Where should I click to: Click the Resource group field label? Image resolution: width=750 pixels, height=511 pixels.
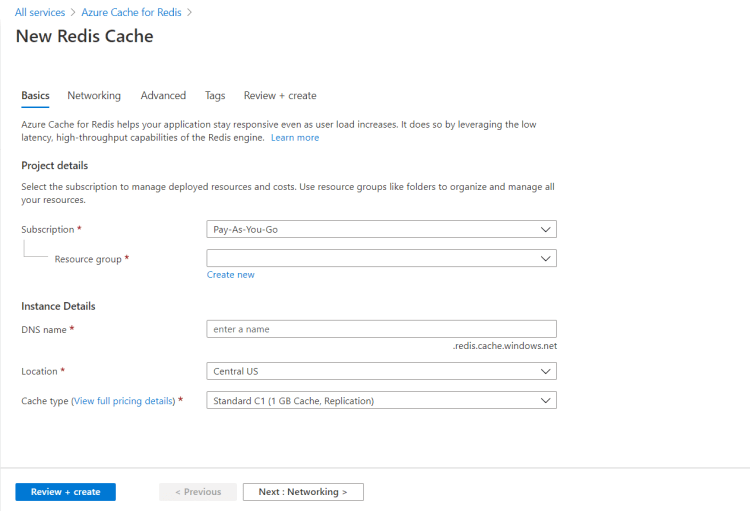[x=88, y=259]
